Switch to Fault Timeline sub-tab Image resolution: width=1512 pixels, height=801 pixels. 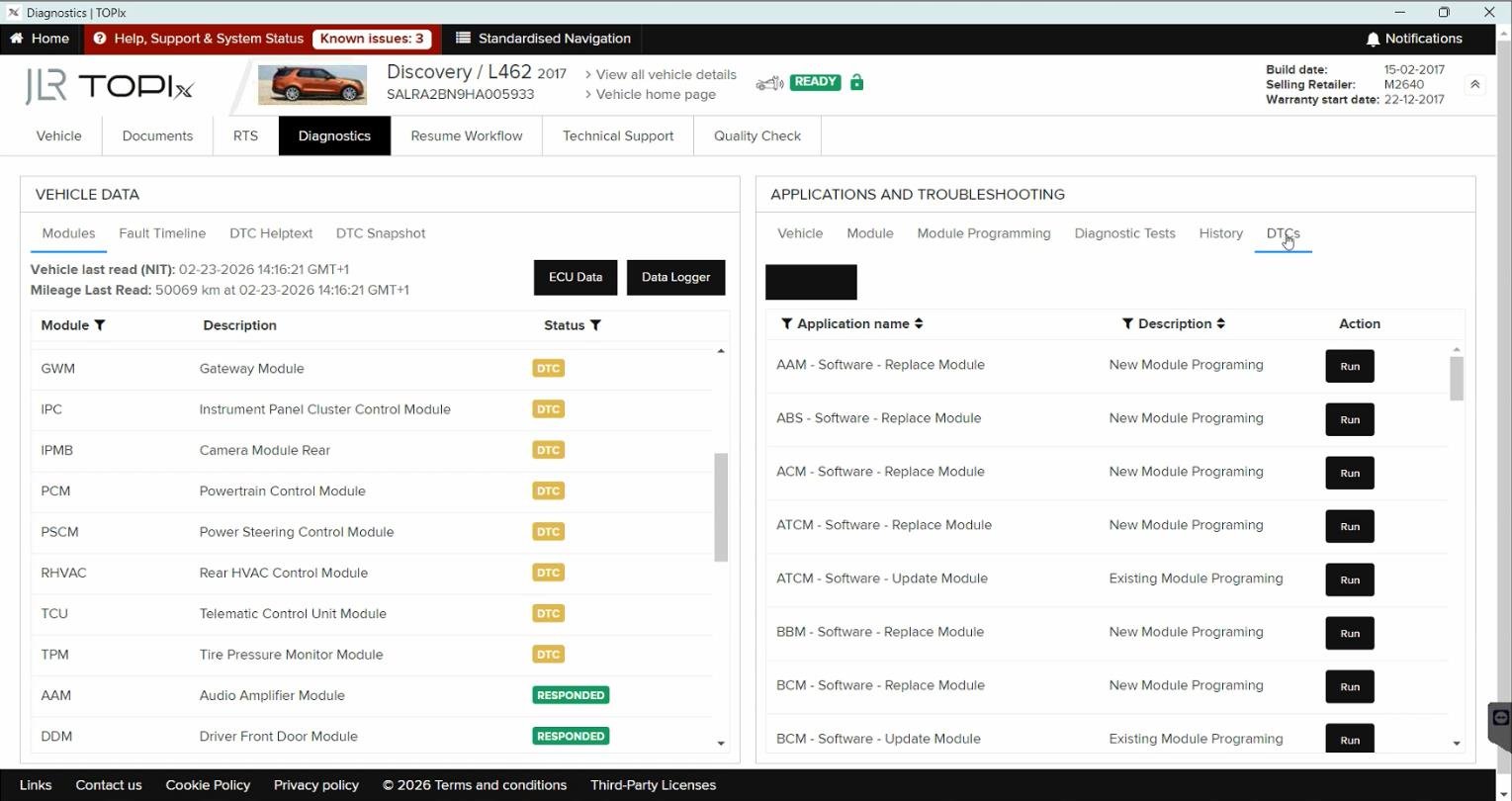[162, 233]
